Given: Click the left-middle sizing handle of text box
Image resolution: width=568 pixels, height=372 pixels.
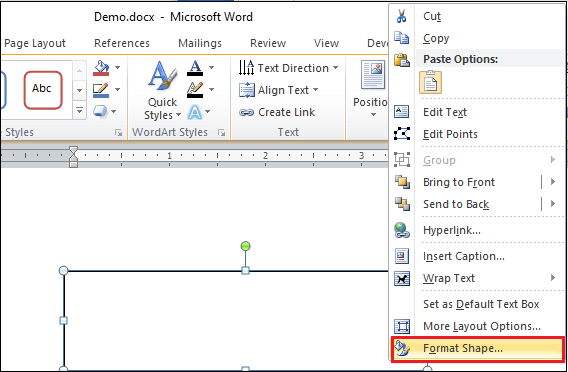Looking at the screenshot, I should click(63, 320).
